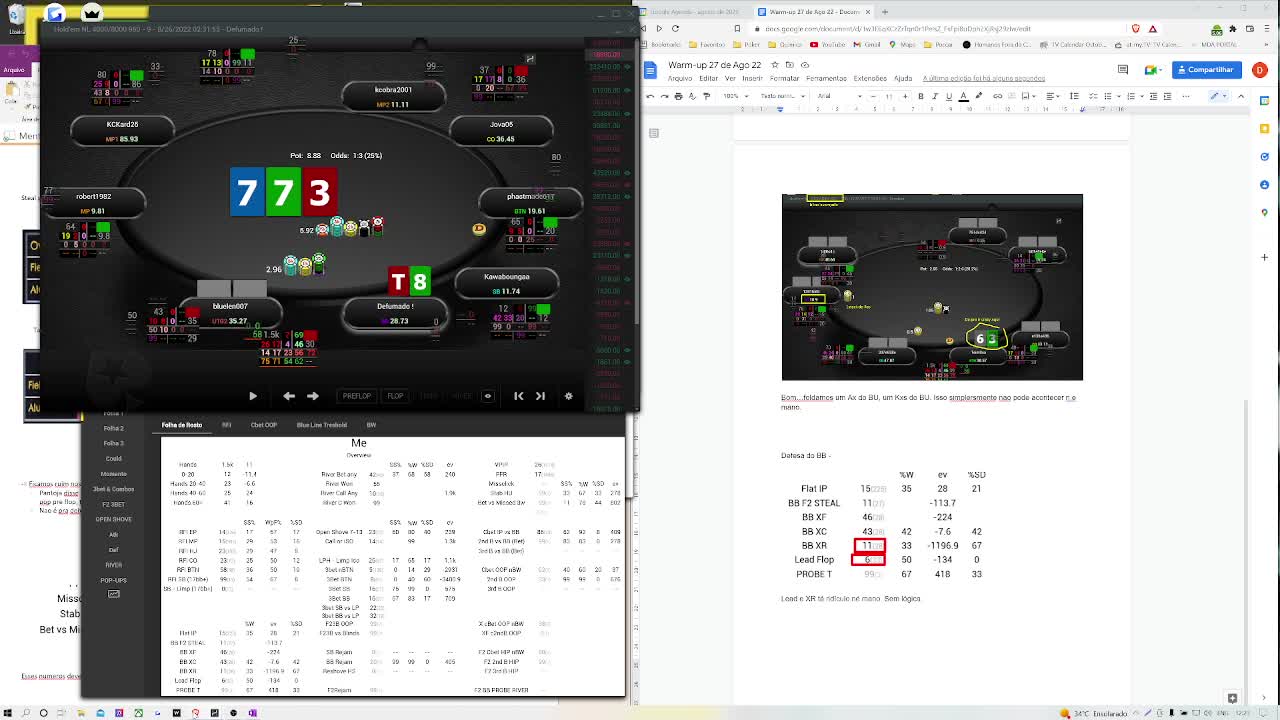Select F2 3BET sidebar item
Screen dimensions: 1280x720
click(114, 504)
